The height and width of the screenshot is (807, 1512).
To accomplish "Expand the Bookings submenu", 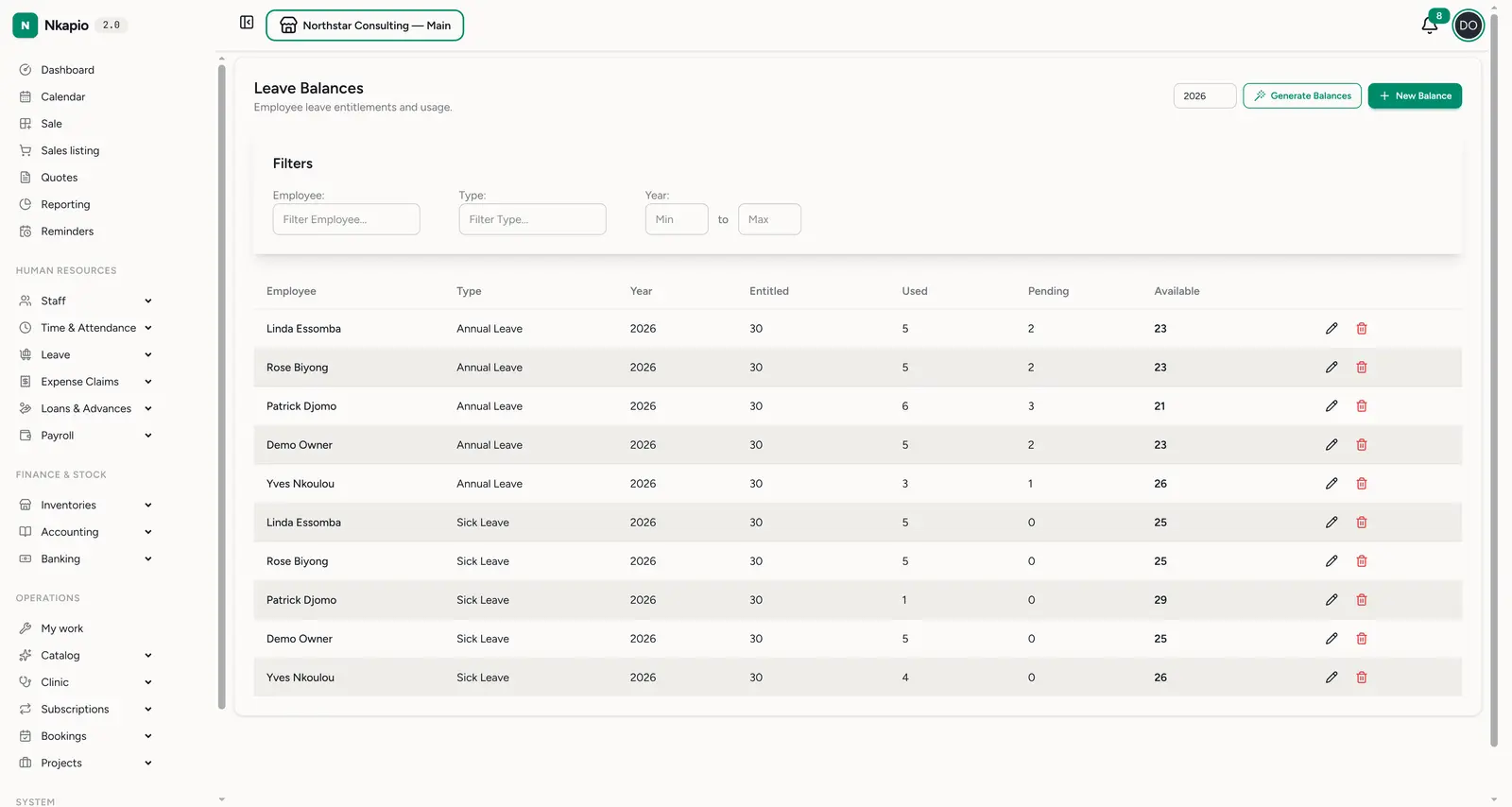I will pyautogui.click(x=85, y=736).
